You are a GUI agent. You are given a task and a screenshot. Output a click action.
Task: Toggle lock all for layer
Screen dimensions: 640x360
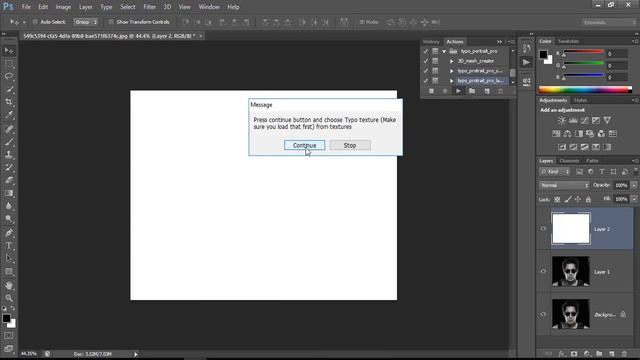tap(588, 199)
